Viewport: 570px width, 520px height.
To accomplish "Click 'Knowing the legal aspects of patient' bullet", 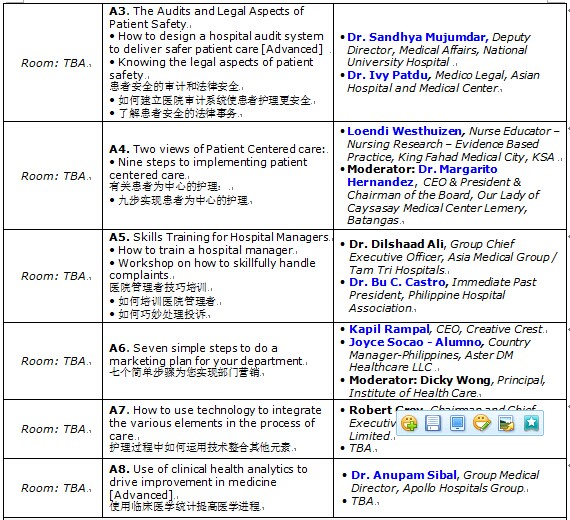I will [x=211, y=68].
